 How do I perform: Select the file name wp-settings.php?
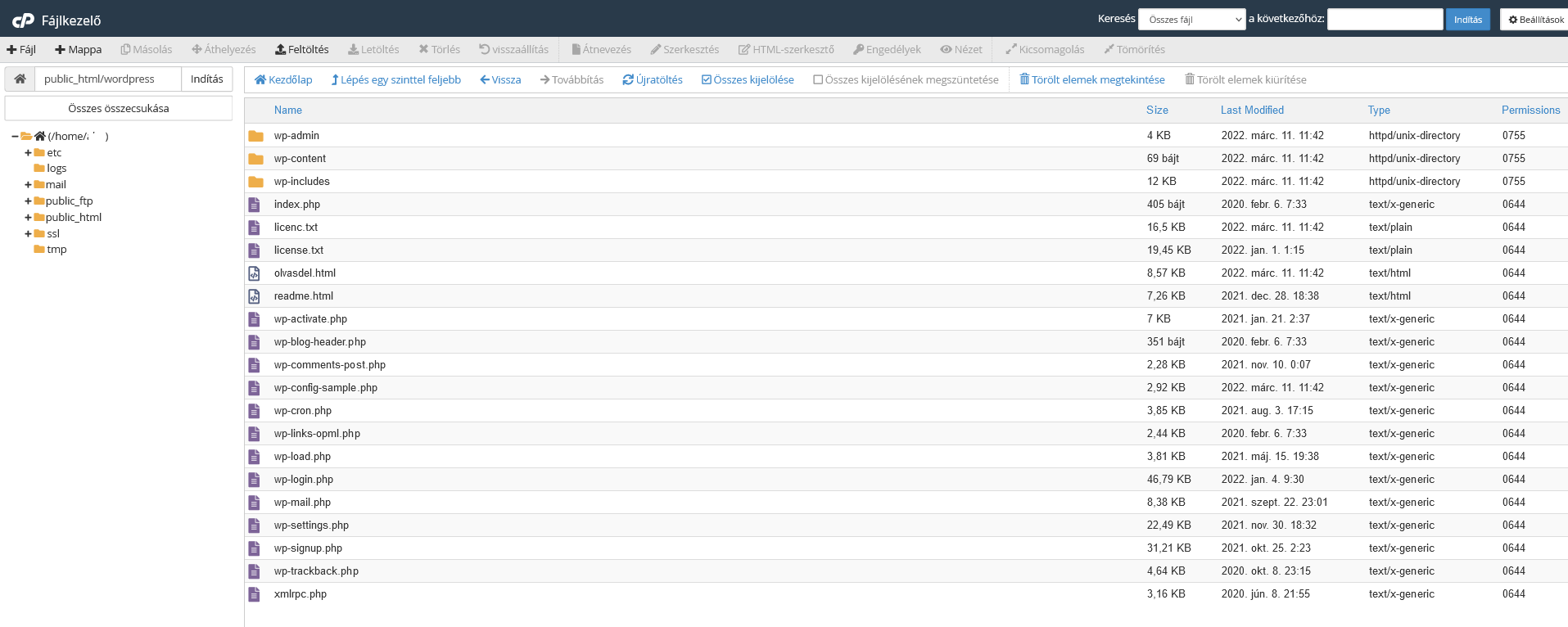pos(311,526)
